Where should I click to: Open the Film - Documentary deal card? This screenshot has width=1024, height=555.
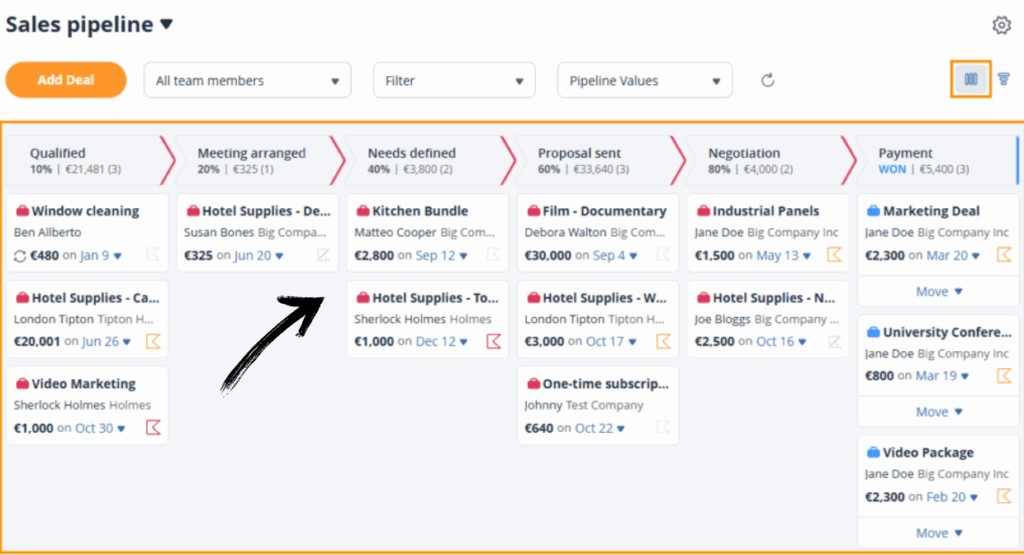click(x=597, y=233)
